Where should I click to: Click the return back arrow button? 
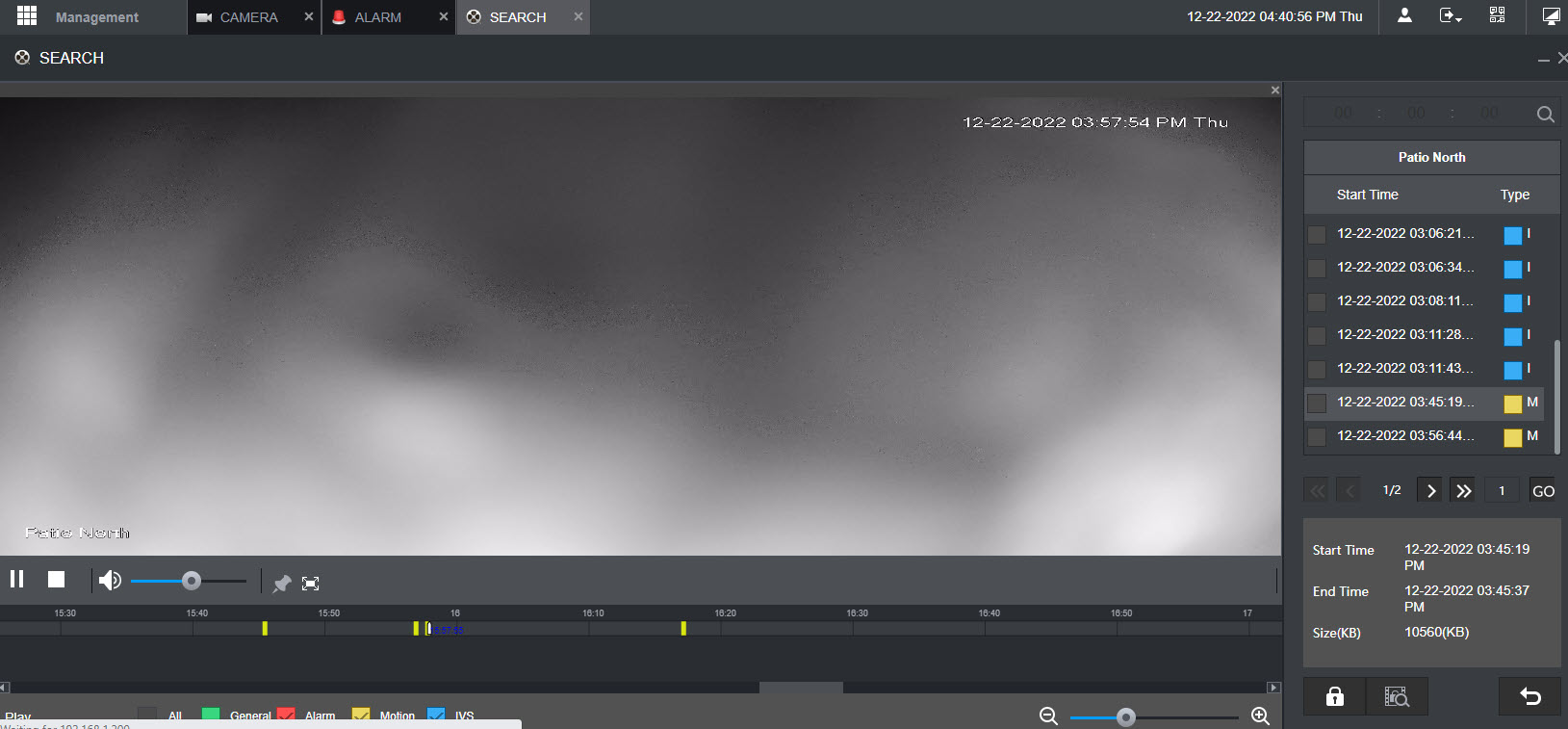[x=1529, y=696]
